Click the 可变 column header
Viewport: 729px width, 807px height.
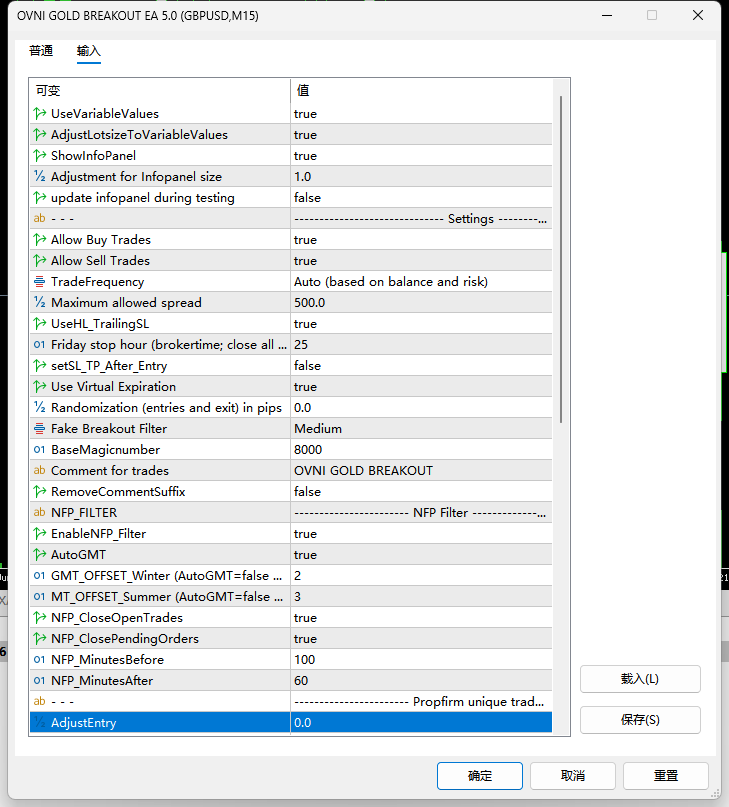(x=160, y=91)
